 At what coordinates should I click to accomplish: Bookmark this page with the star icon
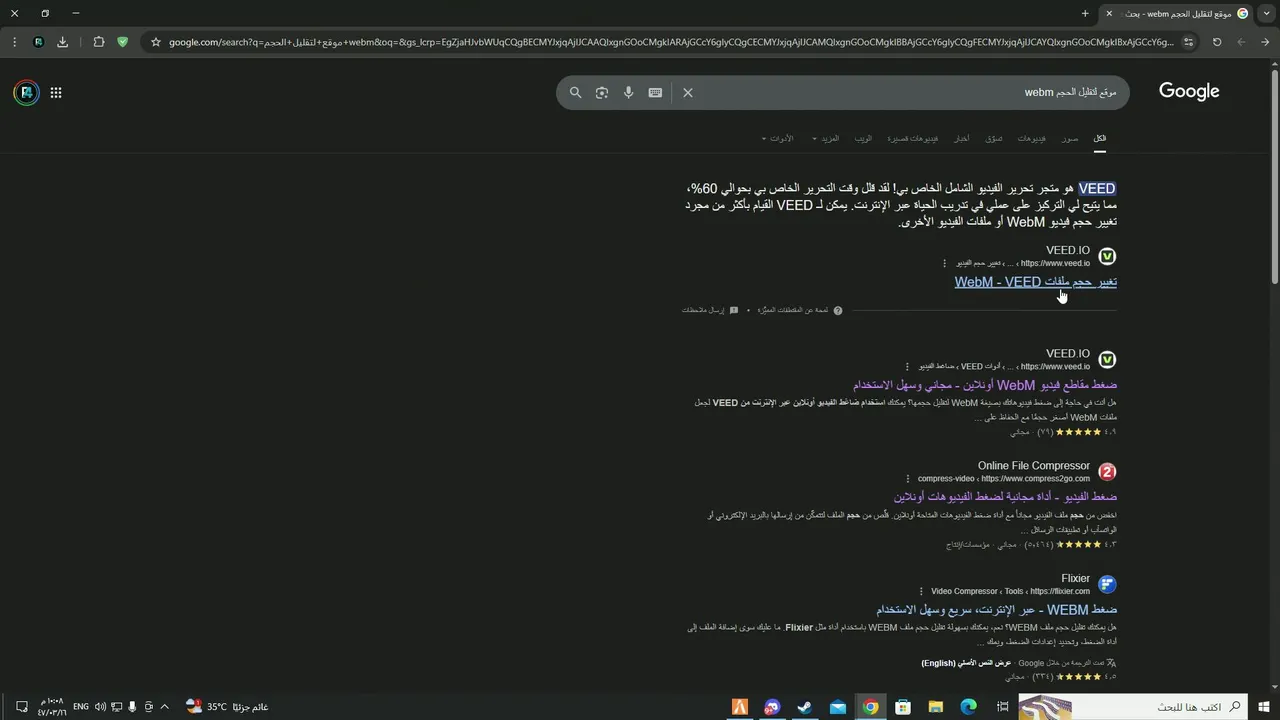156,42
